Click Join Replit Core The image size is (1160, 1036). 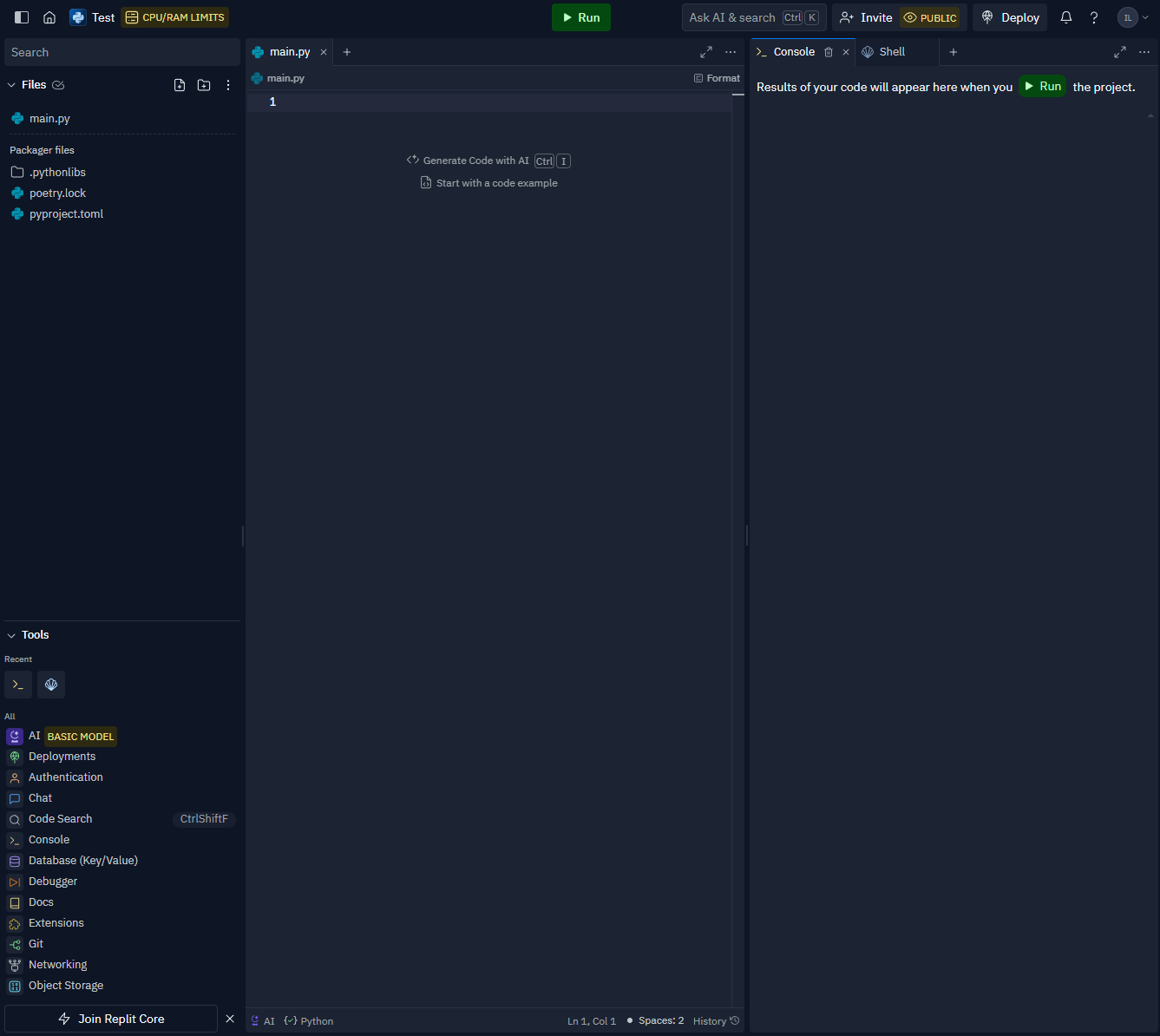(111, 1019)
